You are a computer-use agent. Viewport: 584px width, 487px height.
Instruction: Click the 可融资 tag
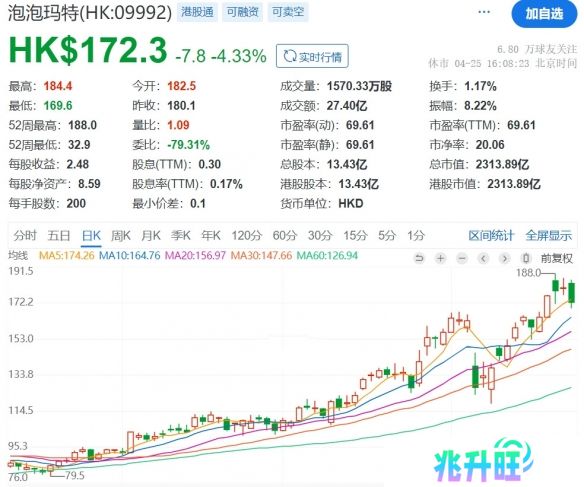[242, 12]
